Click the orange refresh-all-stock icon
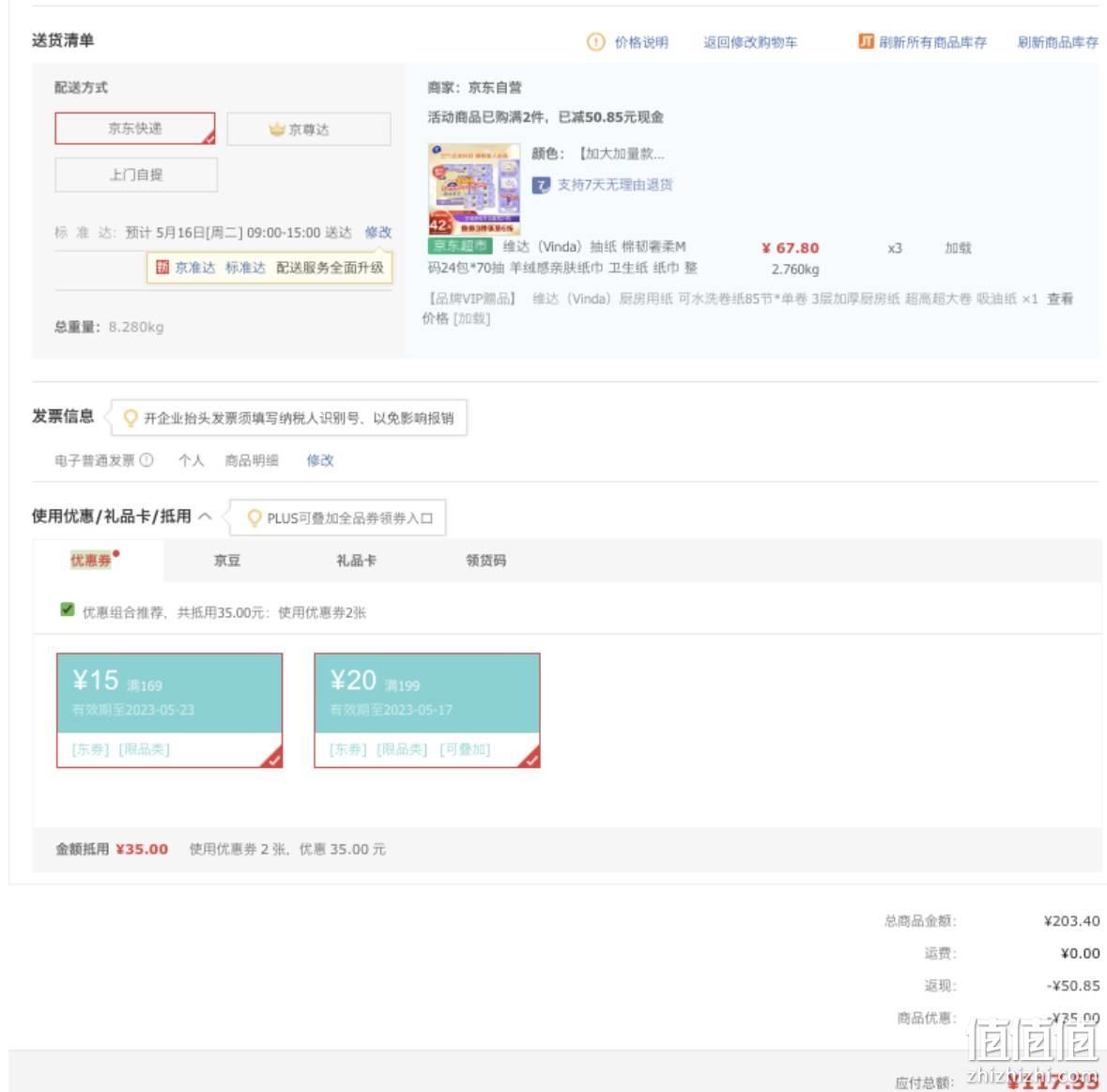 (866, 41)
